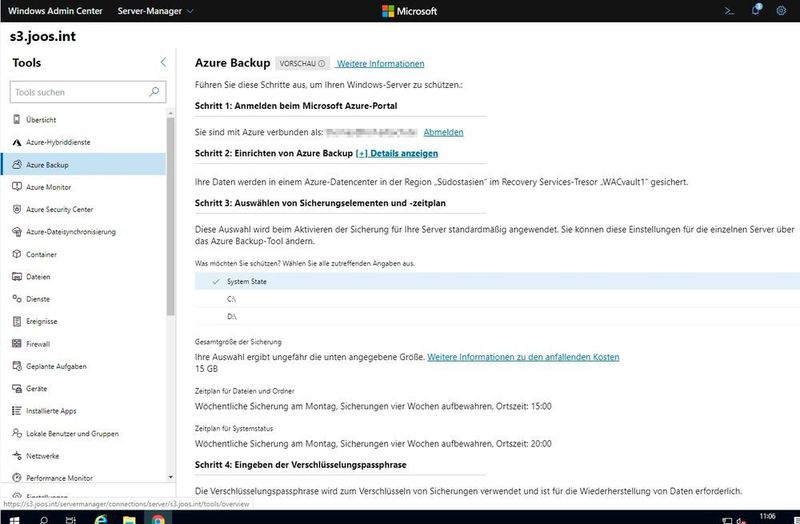Viewport: 800px width, 524px height.
Task: Select the C:\ drive for backup
Action: [x=497, y=299]
